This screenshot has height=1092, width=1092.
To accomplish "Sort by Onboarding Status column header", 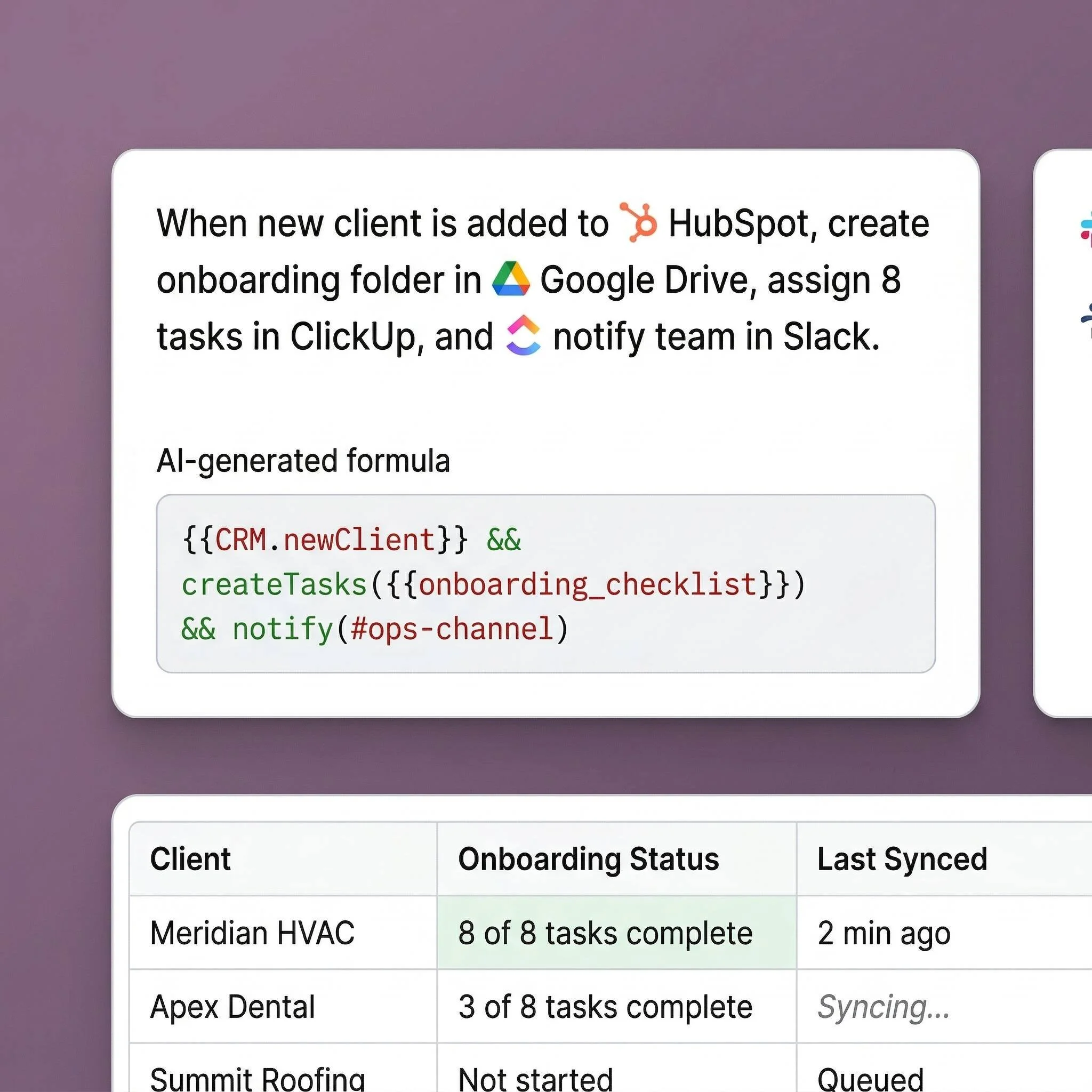I will tap(589, 859).
